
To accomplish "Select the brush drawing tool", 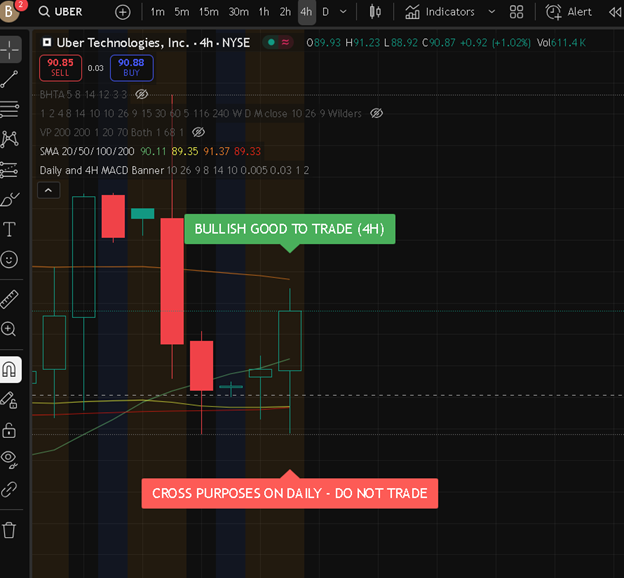I will [10, 199].
